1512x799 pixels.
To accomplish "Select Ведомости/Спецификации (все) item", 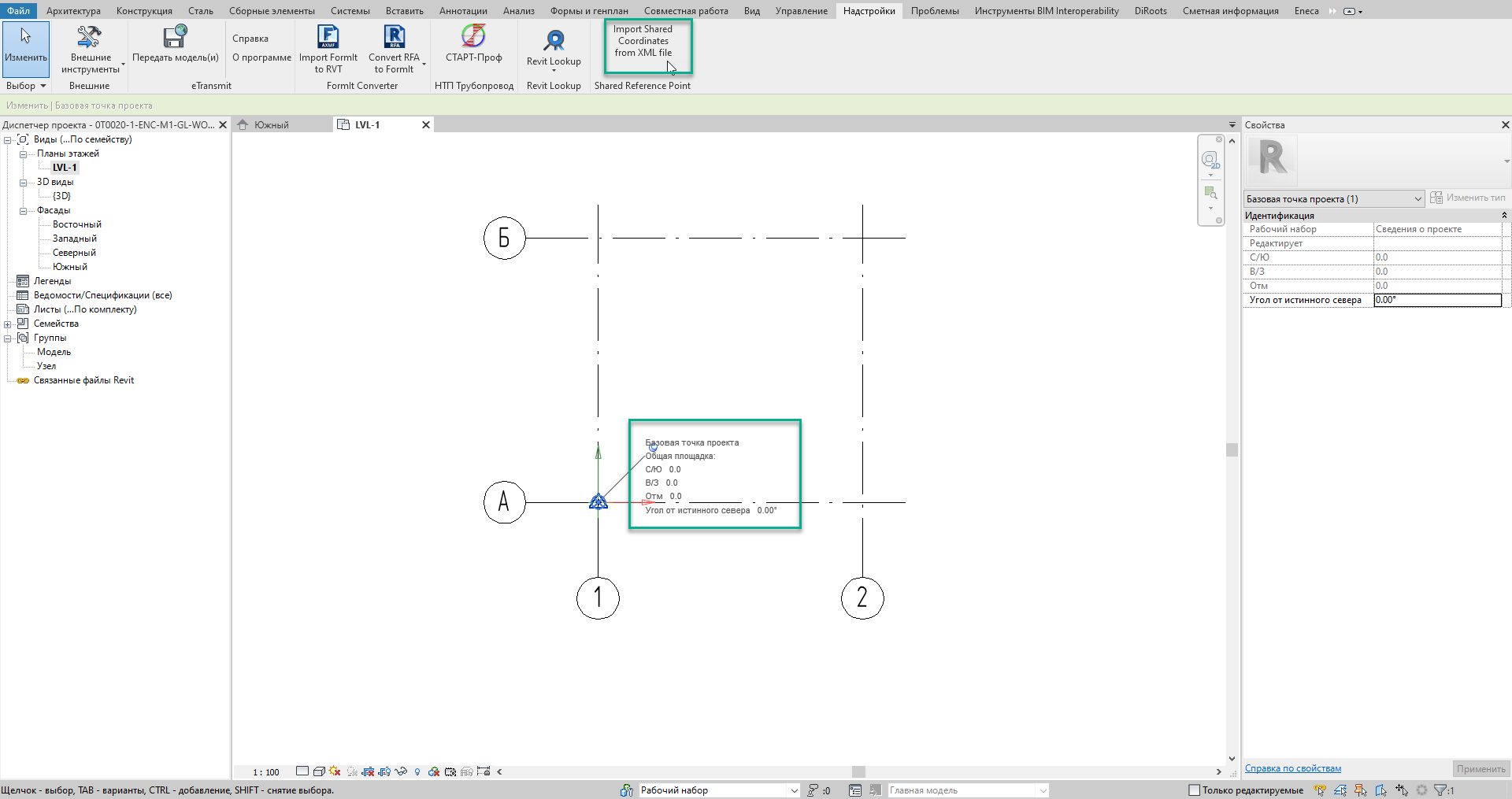I will coord(102,295).
